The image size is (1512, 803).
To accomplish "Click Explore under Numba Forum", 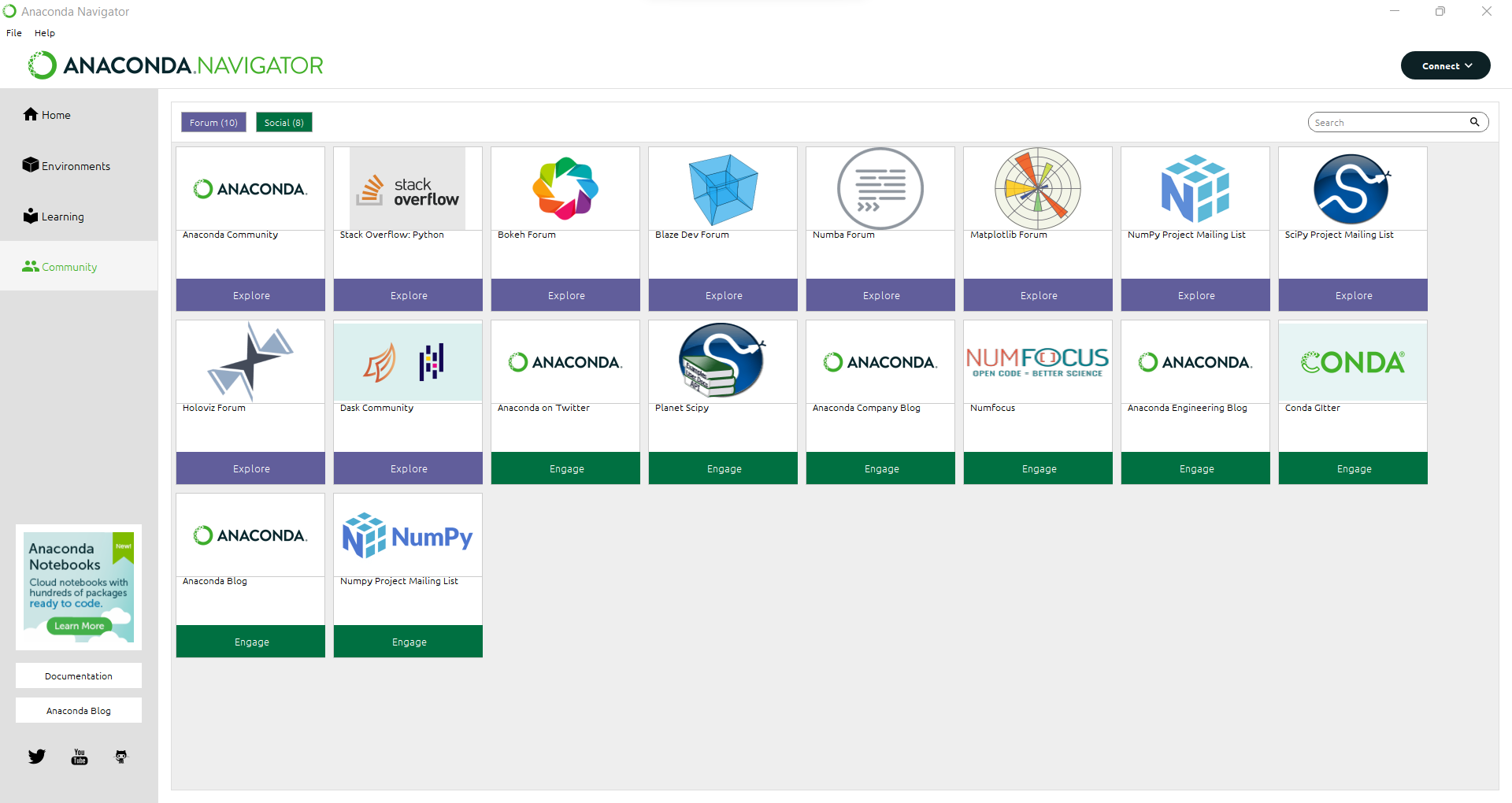I will tap(880, 295).
